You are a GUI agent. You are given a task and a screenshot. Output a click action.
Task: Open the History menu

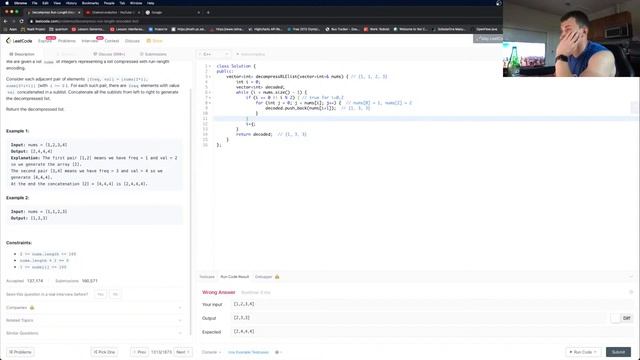pyautogui.click(x=71, y=3)
